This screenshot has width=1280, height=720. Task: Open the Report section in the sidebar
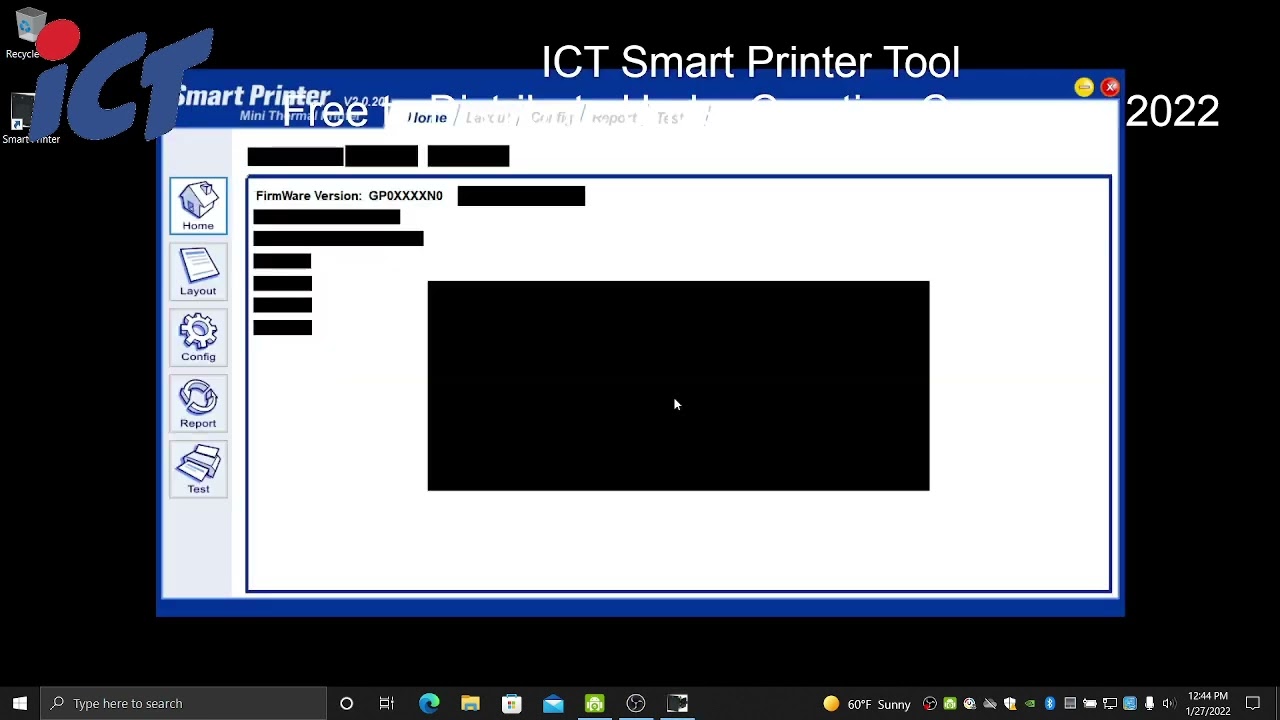point(198,404)
